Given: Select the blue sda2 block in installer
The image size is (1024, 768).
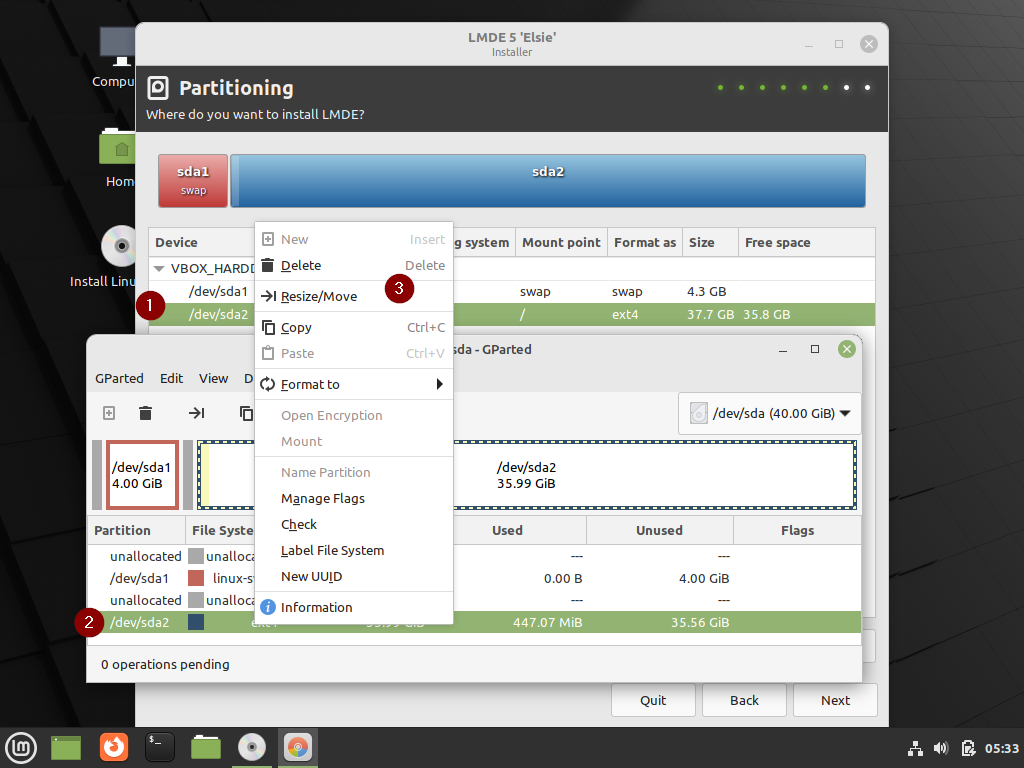Looking at the screenshot, I should tap(548, 181).
